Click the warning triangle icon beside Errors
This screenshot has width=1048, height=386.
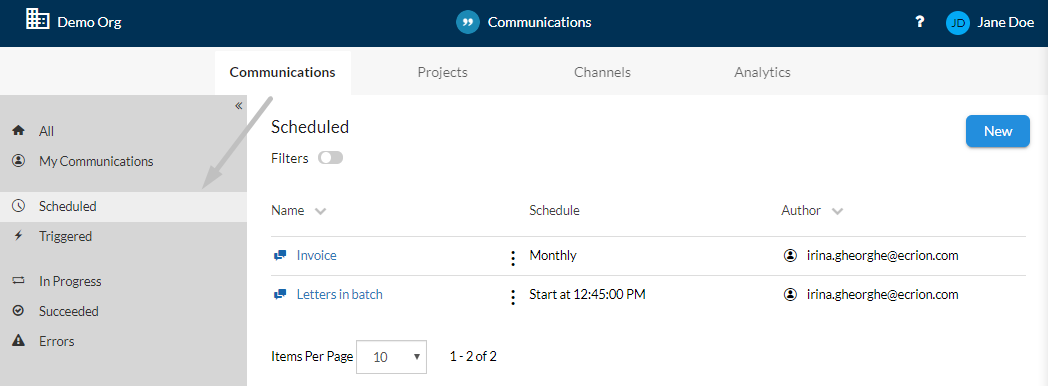click(x=19, y=341)
